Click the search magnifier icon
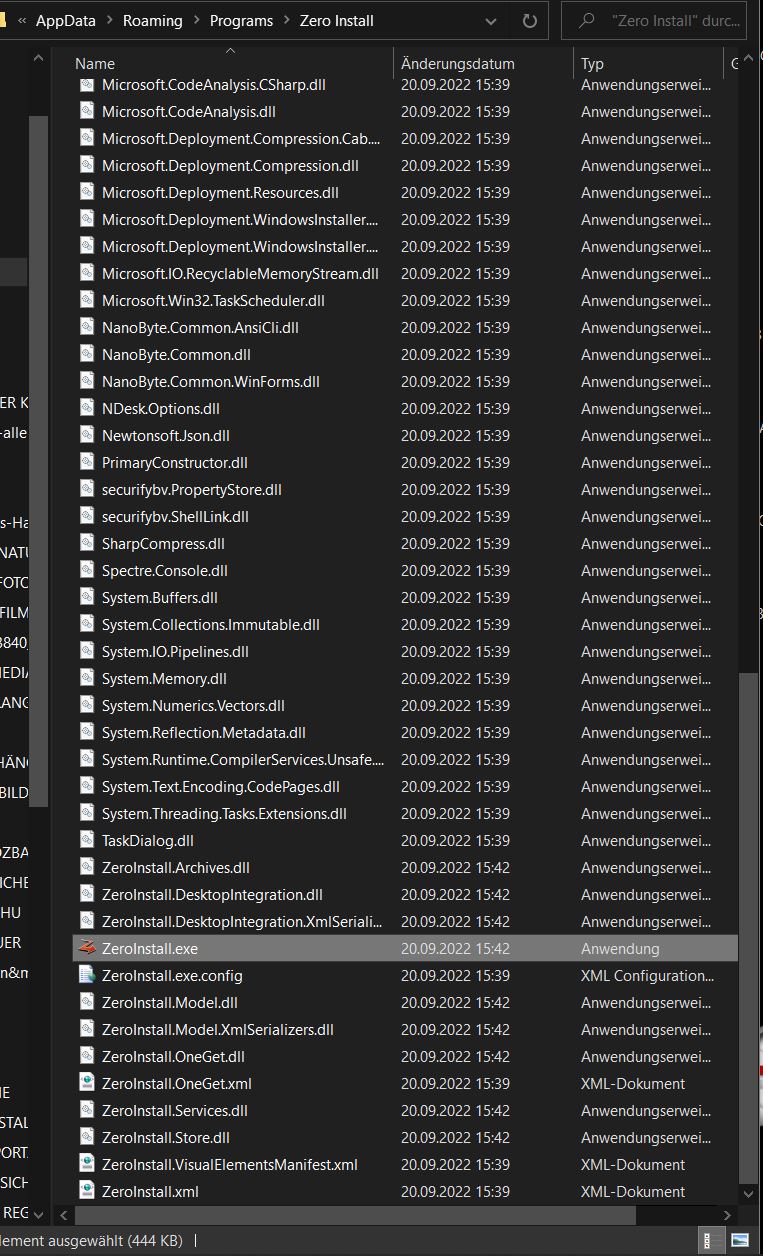The height and width of the screenshot is (1256, 763). pyautogui.click(x=587, y=20)
